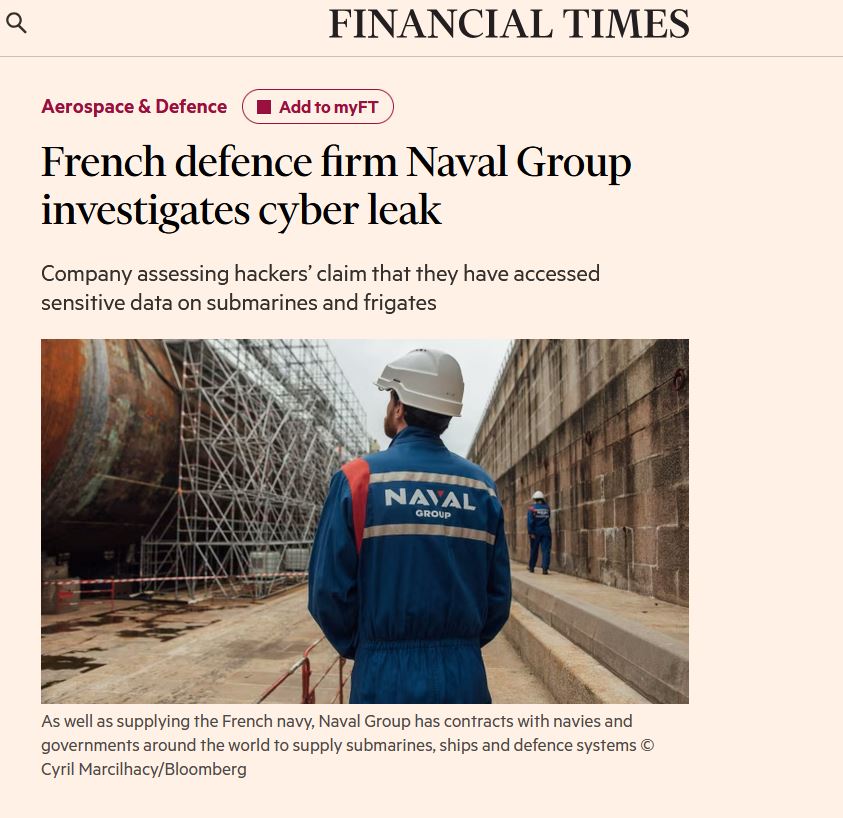The width and height of the screenshot is (843, 818).
Task: Click the copyright symbol in the caption
Action: click(646, 745)
